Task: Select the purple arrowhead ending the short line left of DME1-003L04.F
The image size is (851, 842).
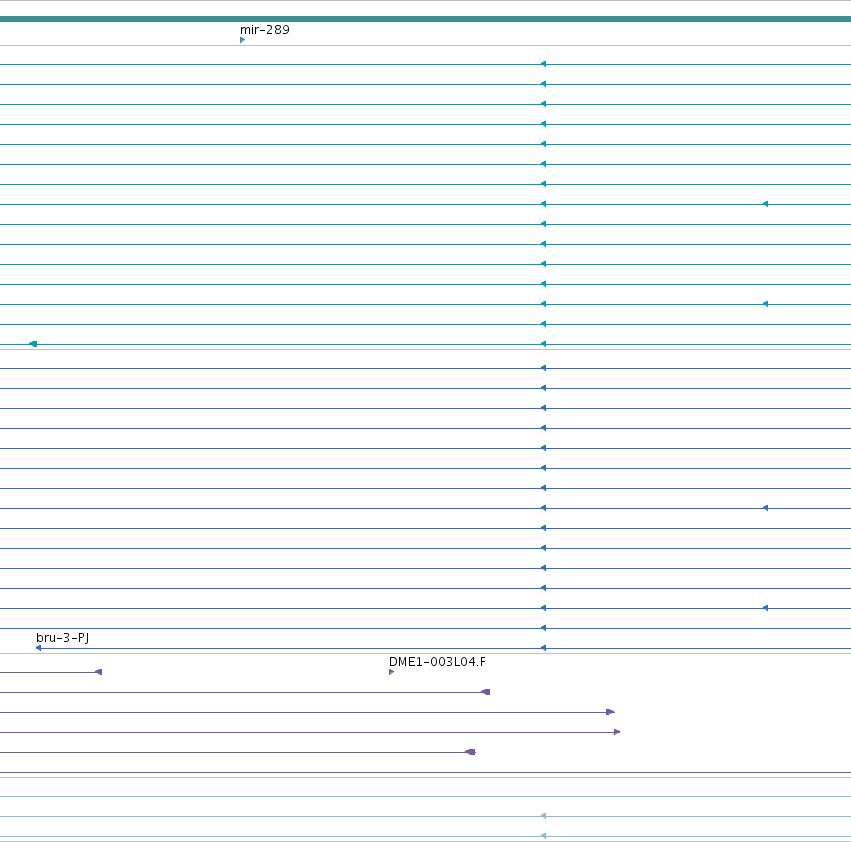Action: (99, 672)
